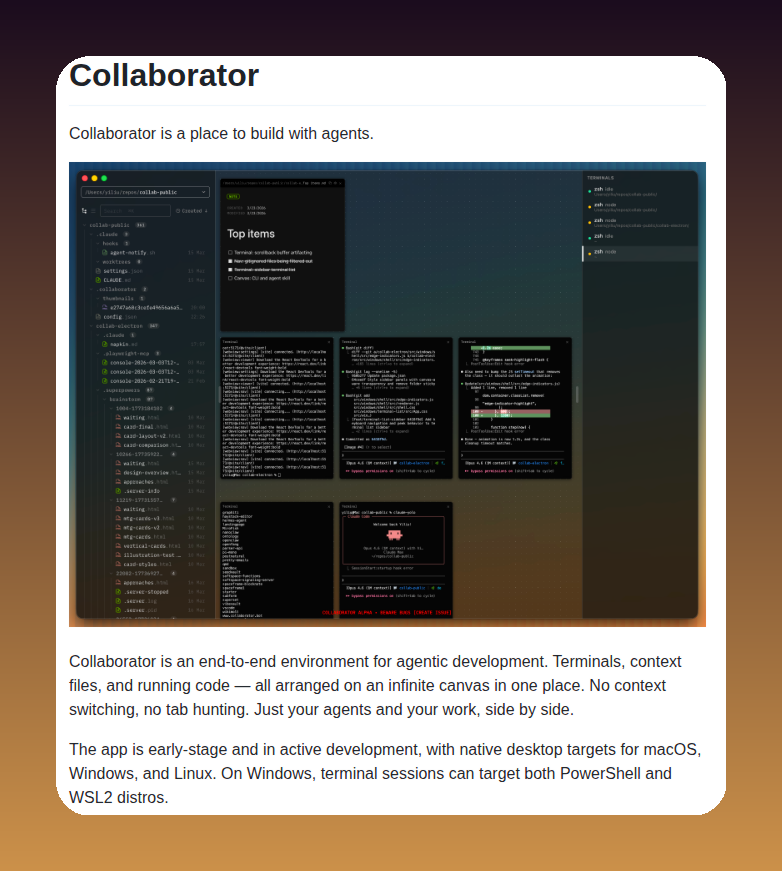Viewport: 782px width, 871px height.
Task: Collapse the .superpowers folder
Action: (98, 390)
